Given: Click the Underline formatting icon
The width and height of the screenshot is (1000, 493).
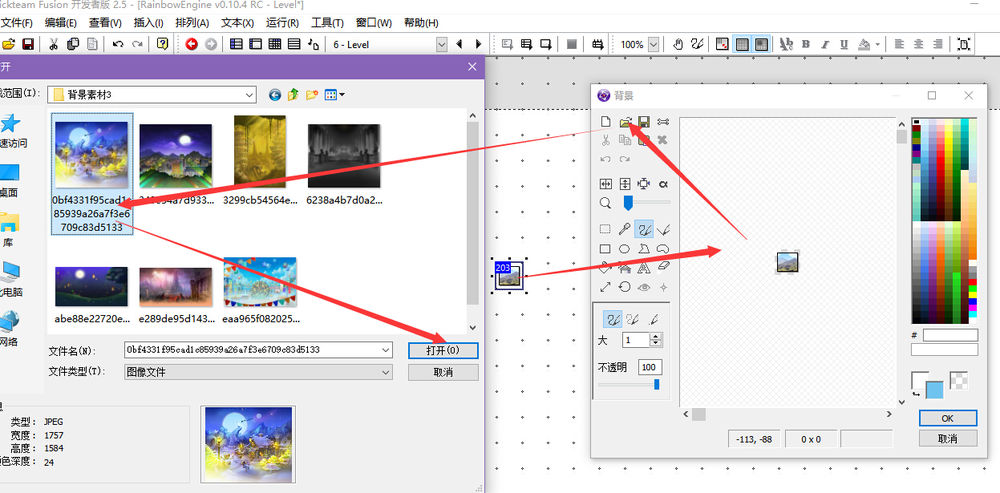Looking at the screenshot, I should (x=844, y=44).
